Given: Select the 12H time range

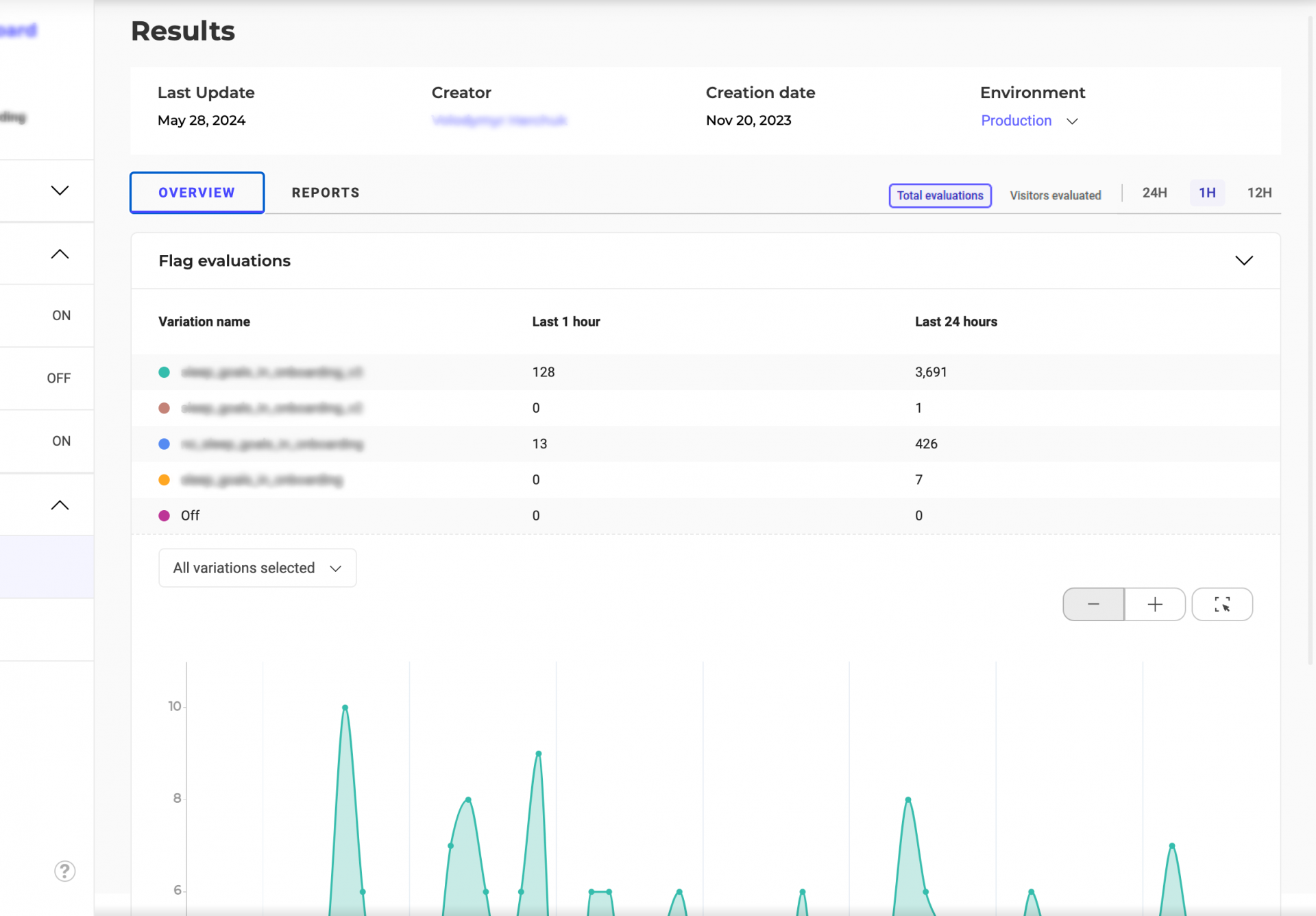Looking at the screenshot, I should [x=1259, y=193].
